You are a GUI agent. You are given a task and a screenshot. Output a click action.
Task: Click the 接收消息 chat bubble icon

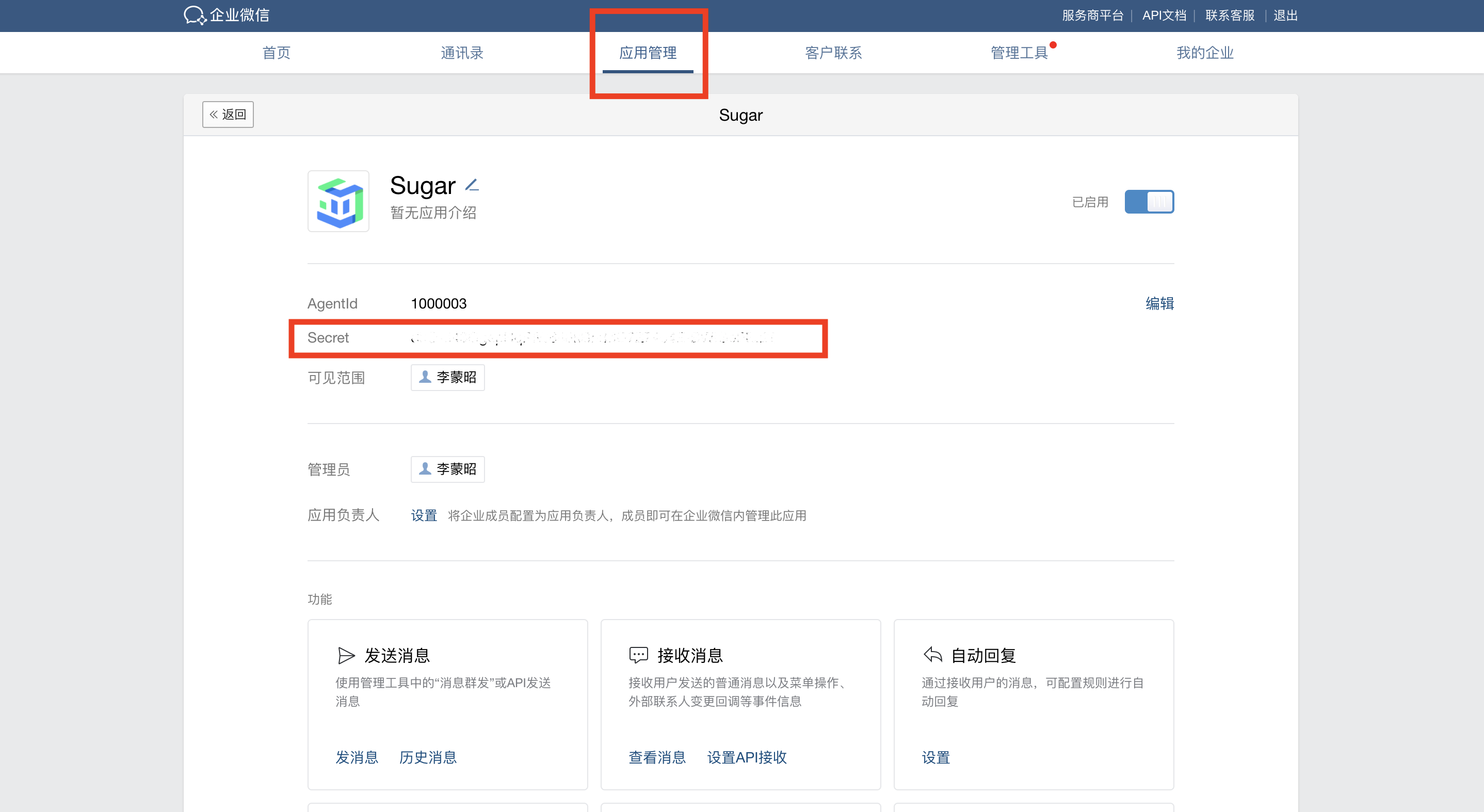coord(638,655)
